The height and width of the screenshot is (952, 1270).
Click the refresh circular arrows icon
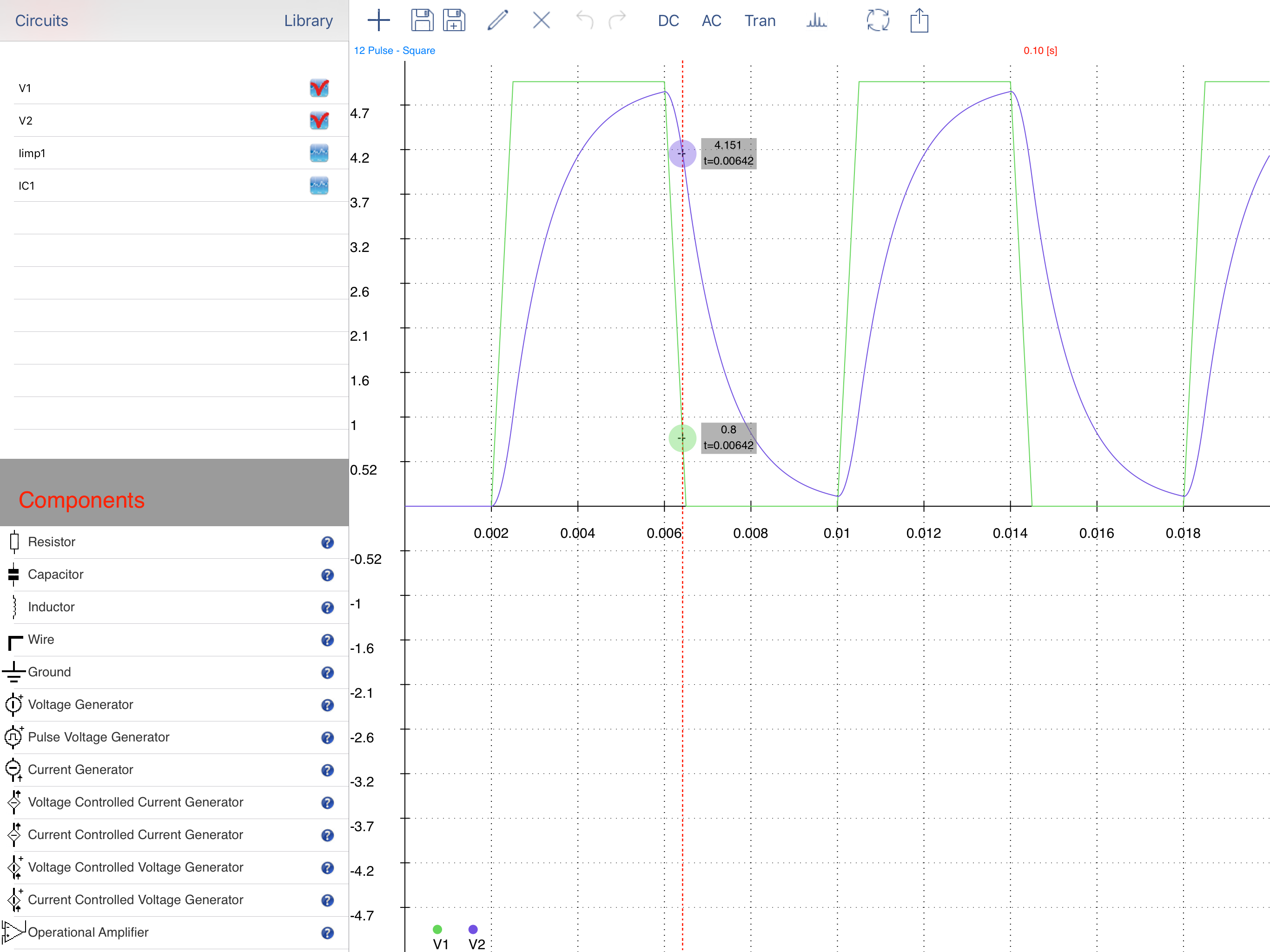(x=877, y=20)
